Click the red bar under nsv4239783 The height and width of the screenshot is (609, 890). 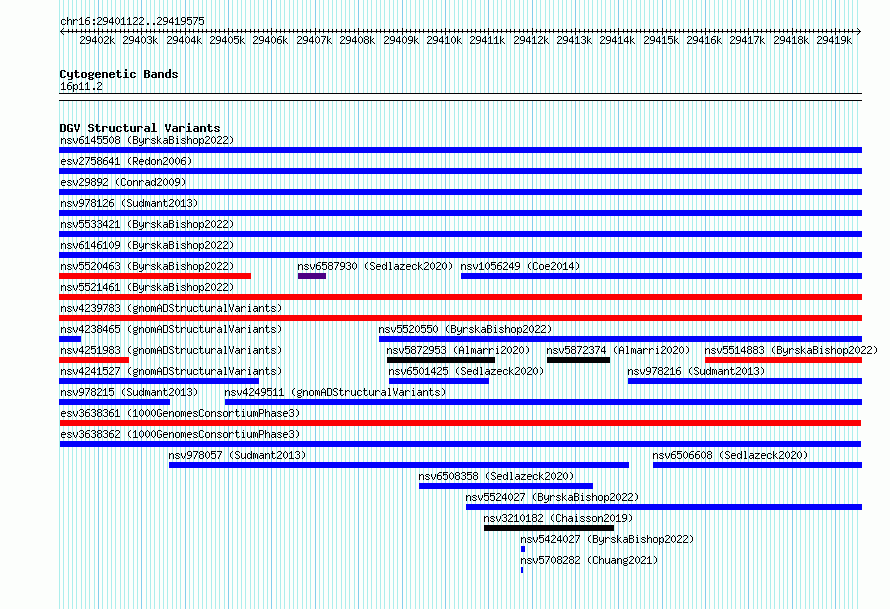(x=460, y=318)
